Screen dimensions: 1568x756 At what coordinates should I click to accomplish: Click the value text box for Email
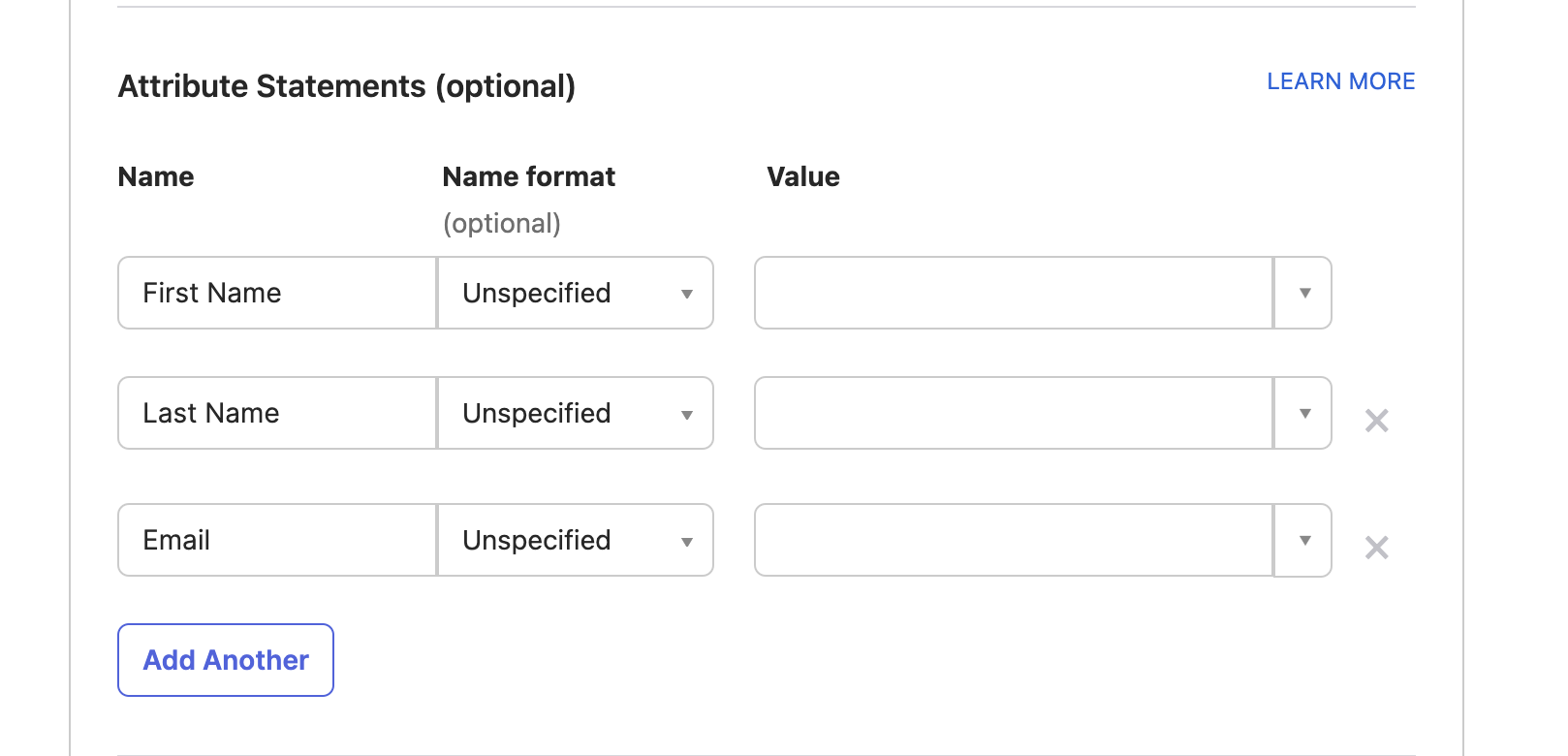point(1013,540)
